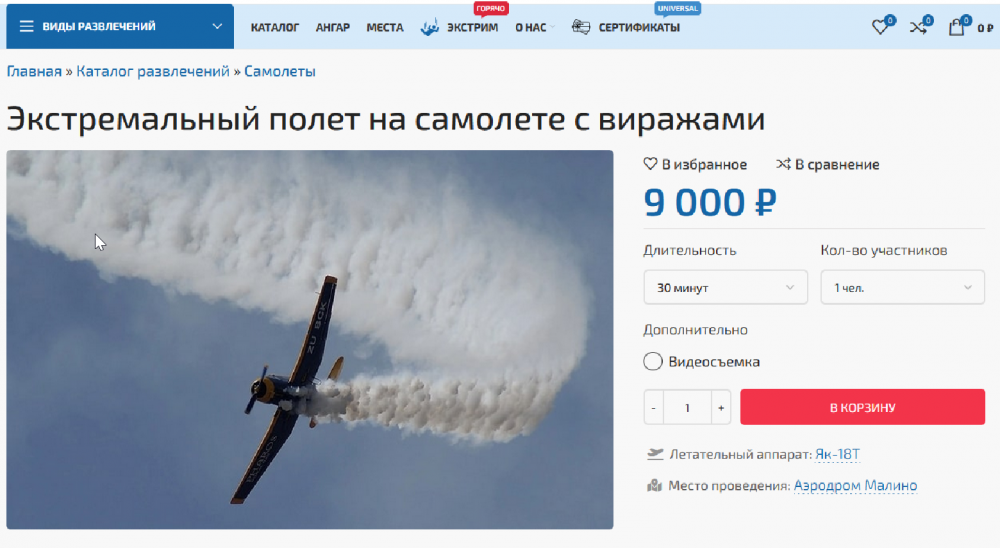Enable the Видеосъемка option
The image size is (1000, 548).
(x=652, y=362)
